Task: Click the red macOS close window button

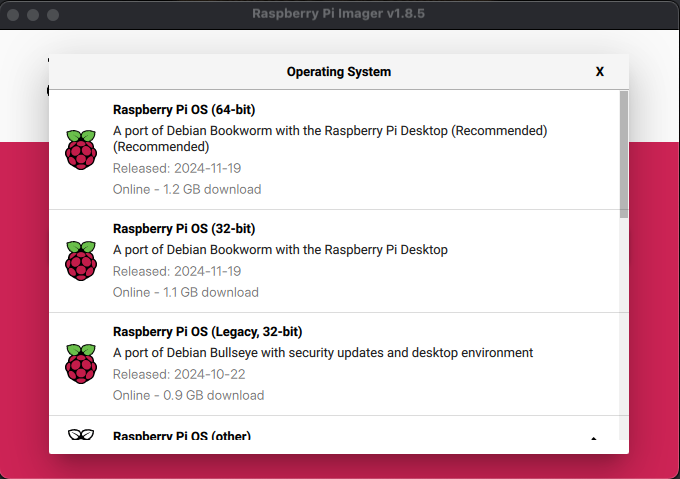Action: click(13, 15)
